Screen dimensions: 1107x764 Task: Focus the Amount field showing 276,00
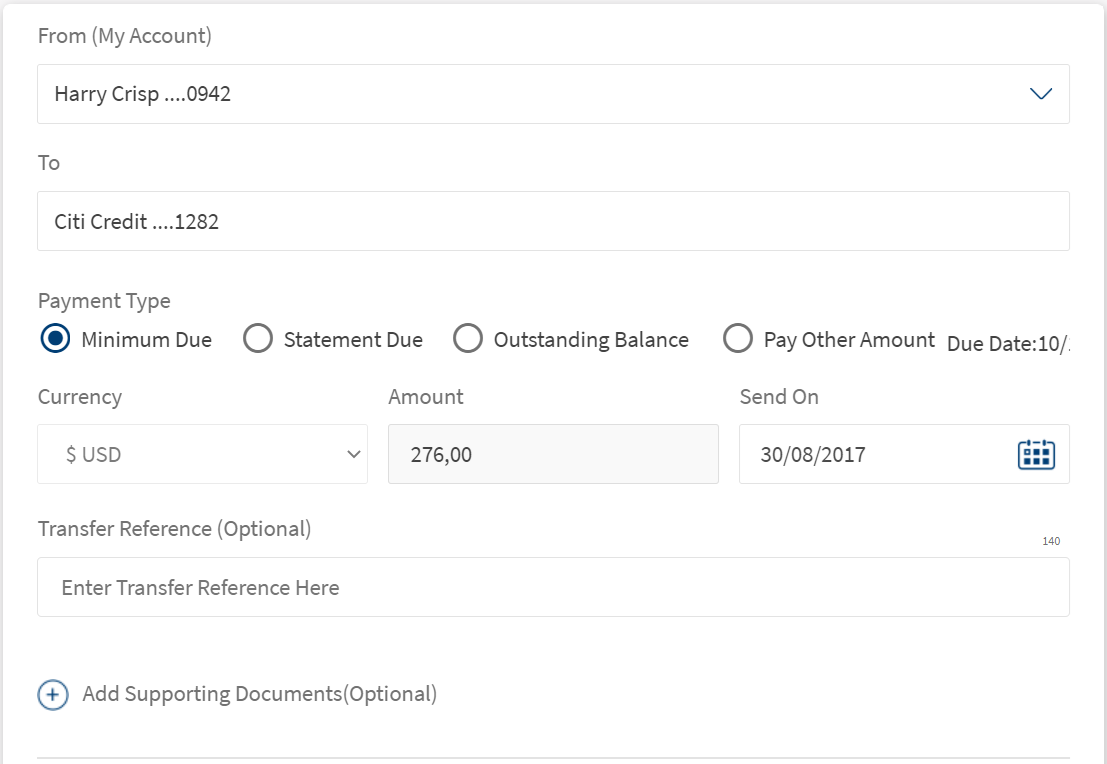[x=553, y=454]
